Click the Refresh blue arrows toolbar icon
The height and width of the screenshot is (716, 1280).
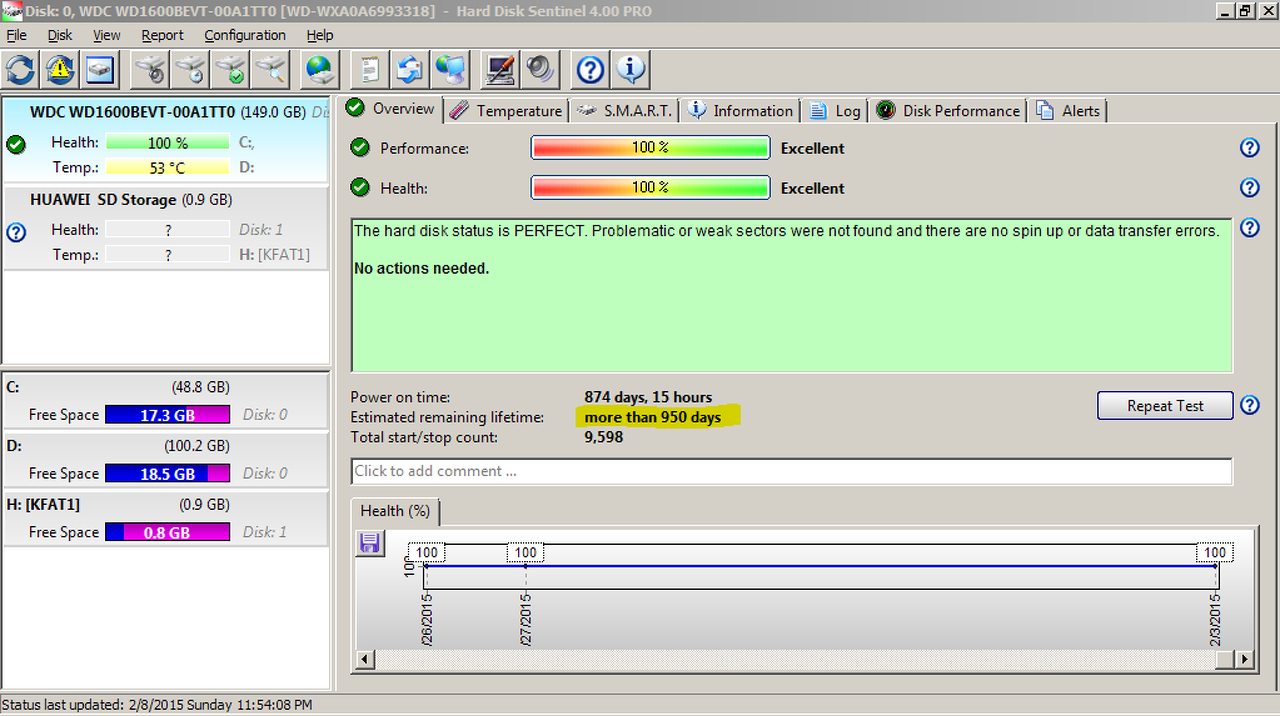[20, 69]
